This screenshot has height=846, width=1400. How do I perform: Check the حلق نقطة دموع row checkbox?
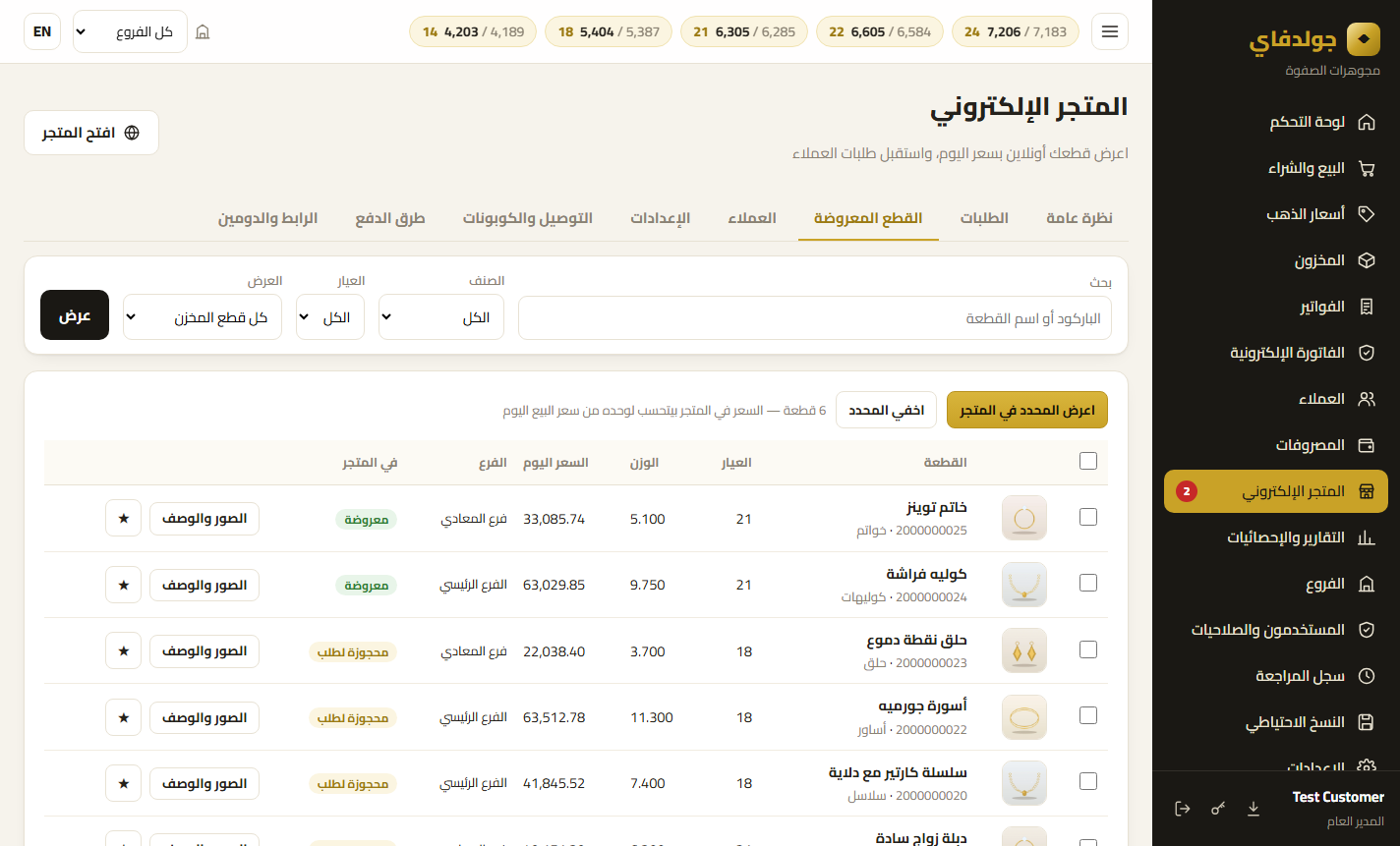1088,649
